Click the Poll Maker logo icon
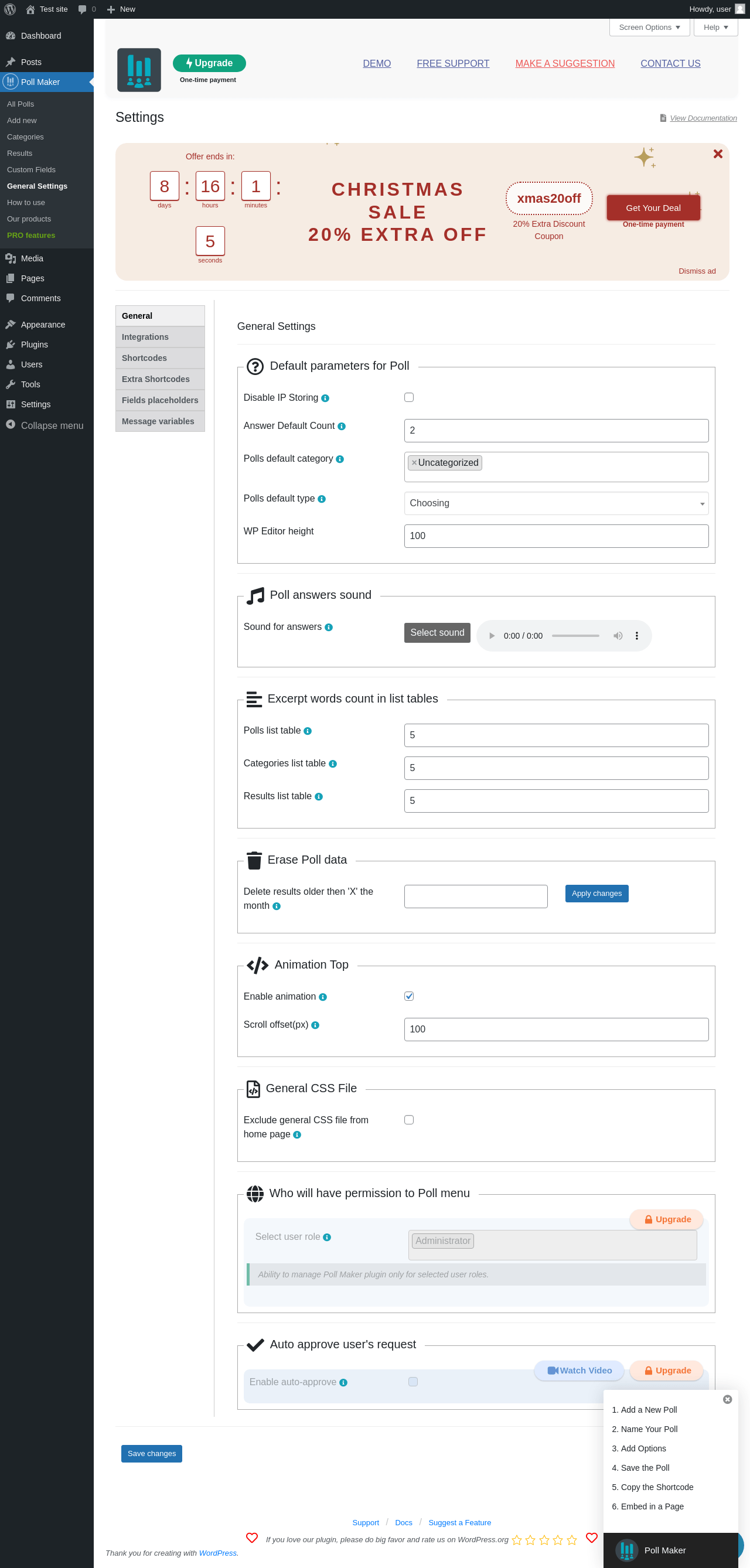This screenshot has height=1568, width=750. [139, 70]
